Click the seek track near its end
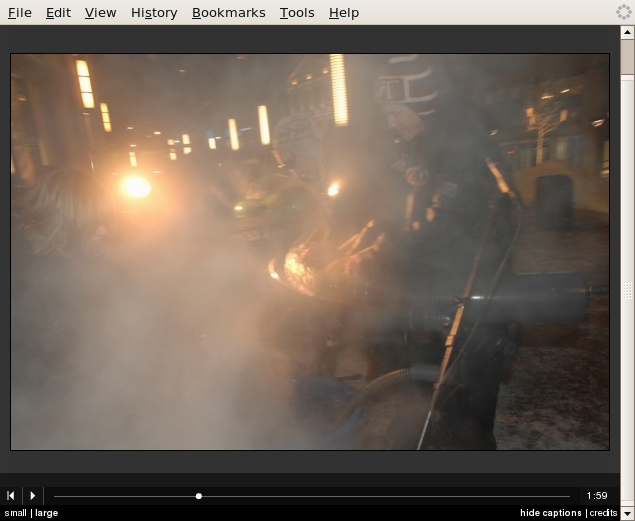Image resolution: width=635 pixels, height=521 pixels. pos(560,495)
